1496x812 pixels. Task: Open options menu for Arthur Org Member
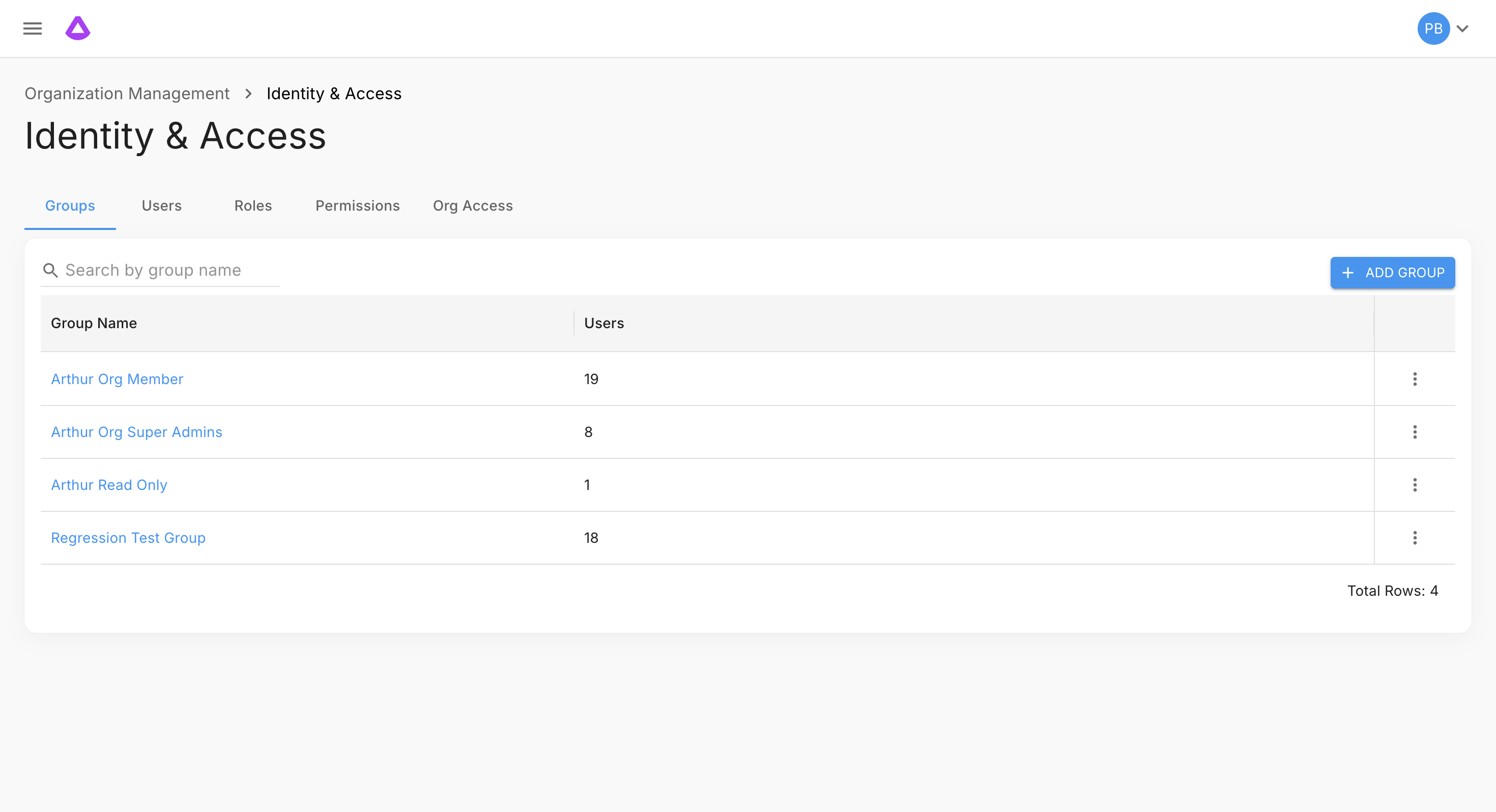pos(1415,379)
